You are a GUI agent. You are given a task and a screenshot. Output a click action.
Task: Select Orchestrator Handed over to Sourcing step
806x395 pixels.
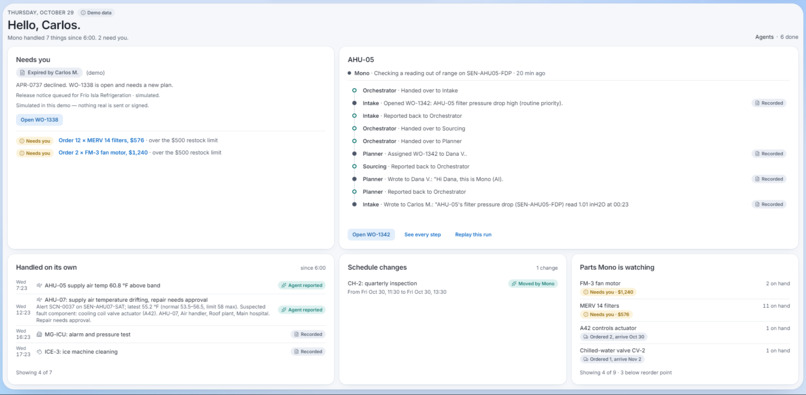pos(414,129)
